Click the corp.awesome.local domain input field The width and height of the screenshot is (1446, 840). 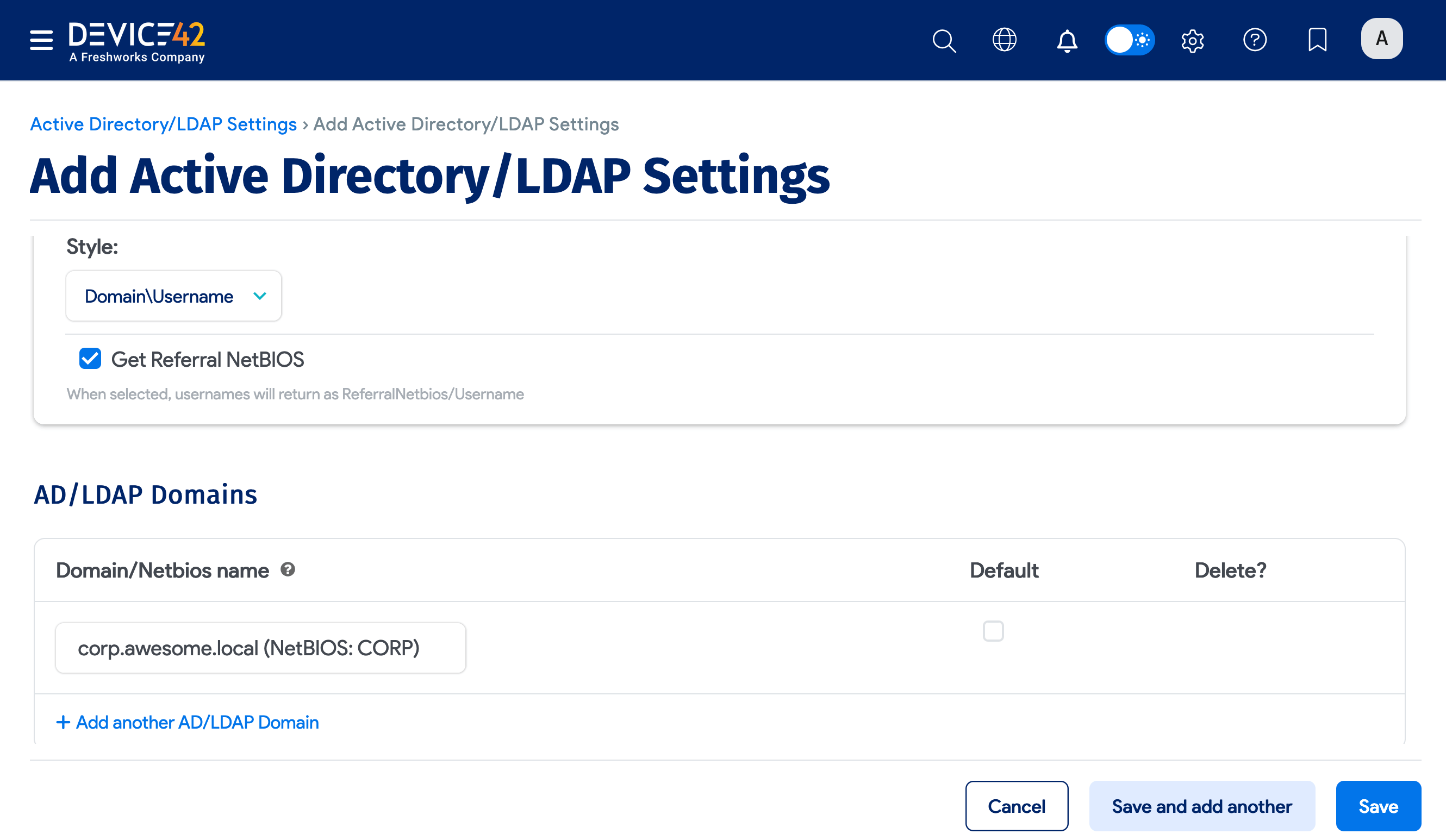(x=260, y=647)
